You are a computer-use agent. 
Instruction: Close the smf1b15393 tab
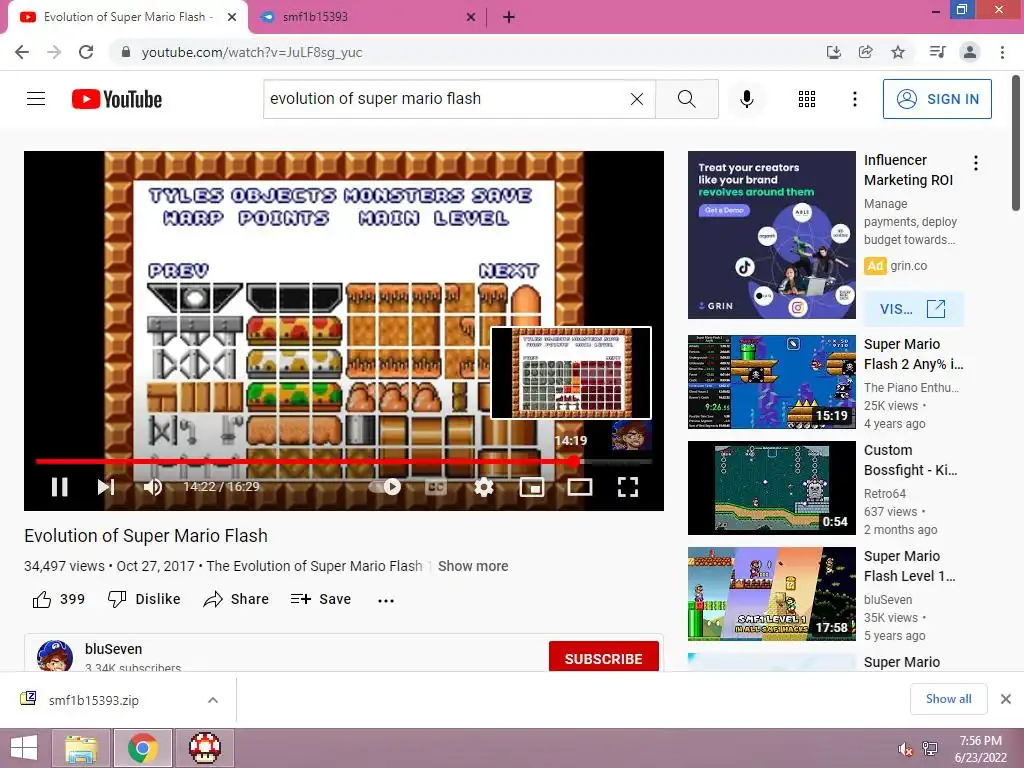[x=470, y=18]
